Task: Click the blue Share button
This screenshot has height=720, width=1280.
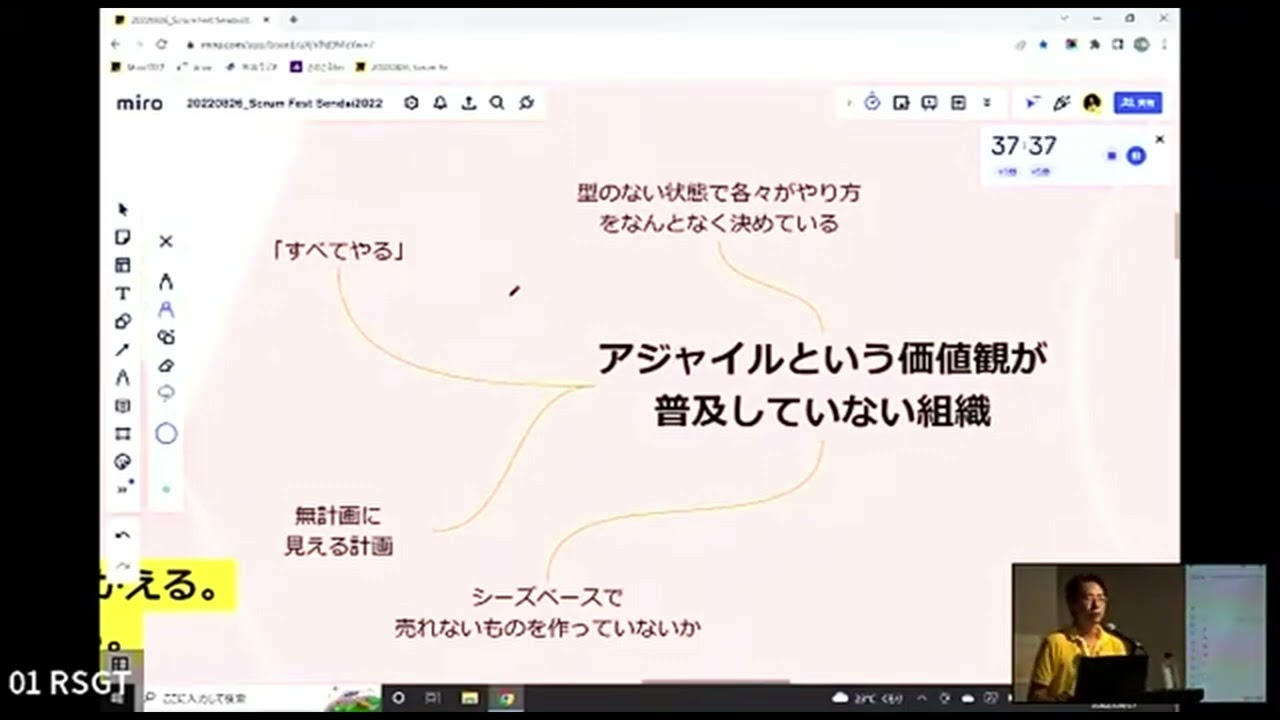Action: tap(1138, 102)
